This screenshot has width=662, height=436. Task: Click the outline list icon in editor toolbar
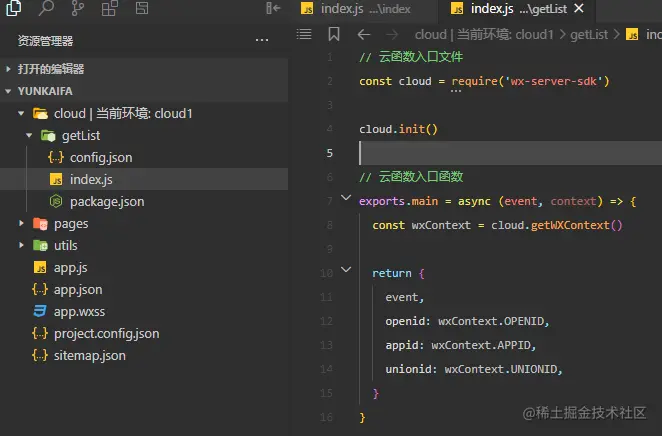pos(304,34)
